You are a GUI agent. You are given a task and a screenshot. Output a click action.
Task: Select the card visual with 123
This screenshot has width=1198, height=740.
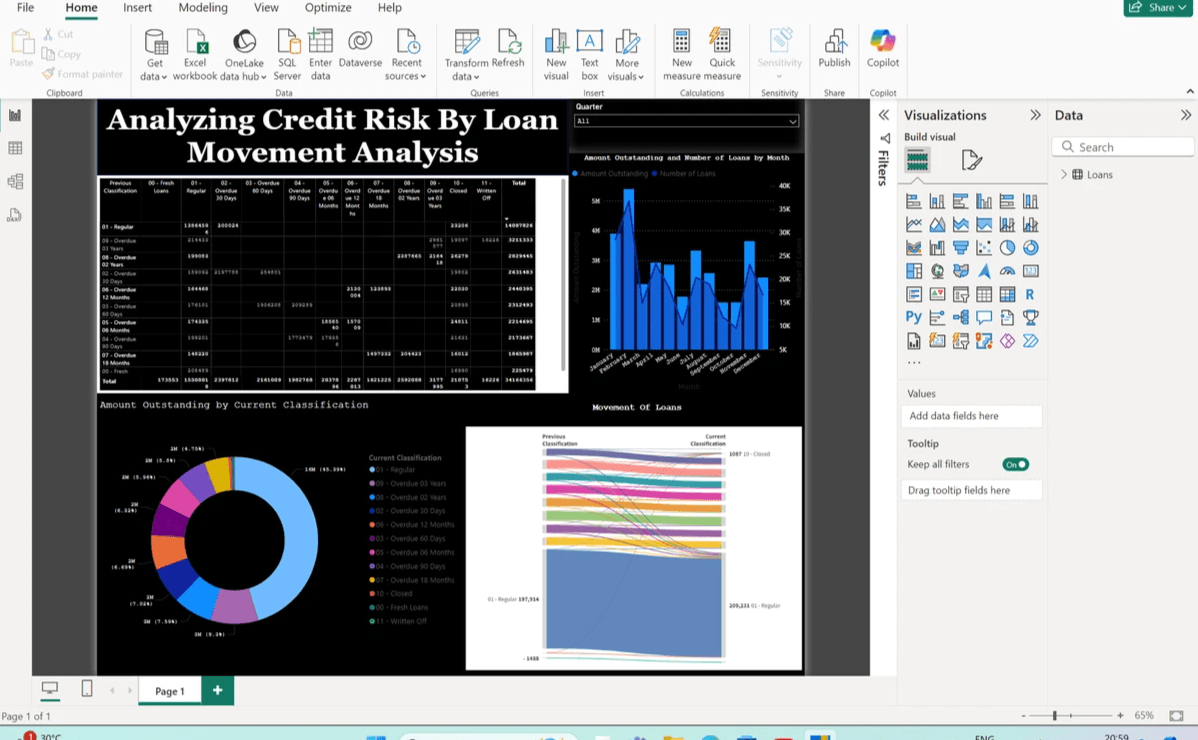pyautogui.click(x=1031, y=271)
